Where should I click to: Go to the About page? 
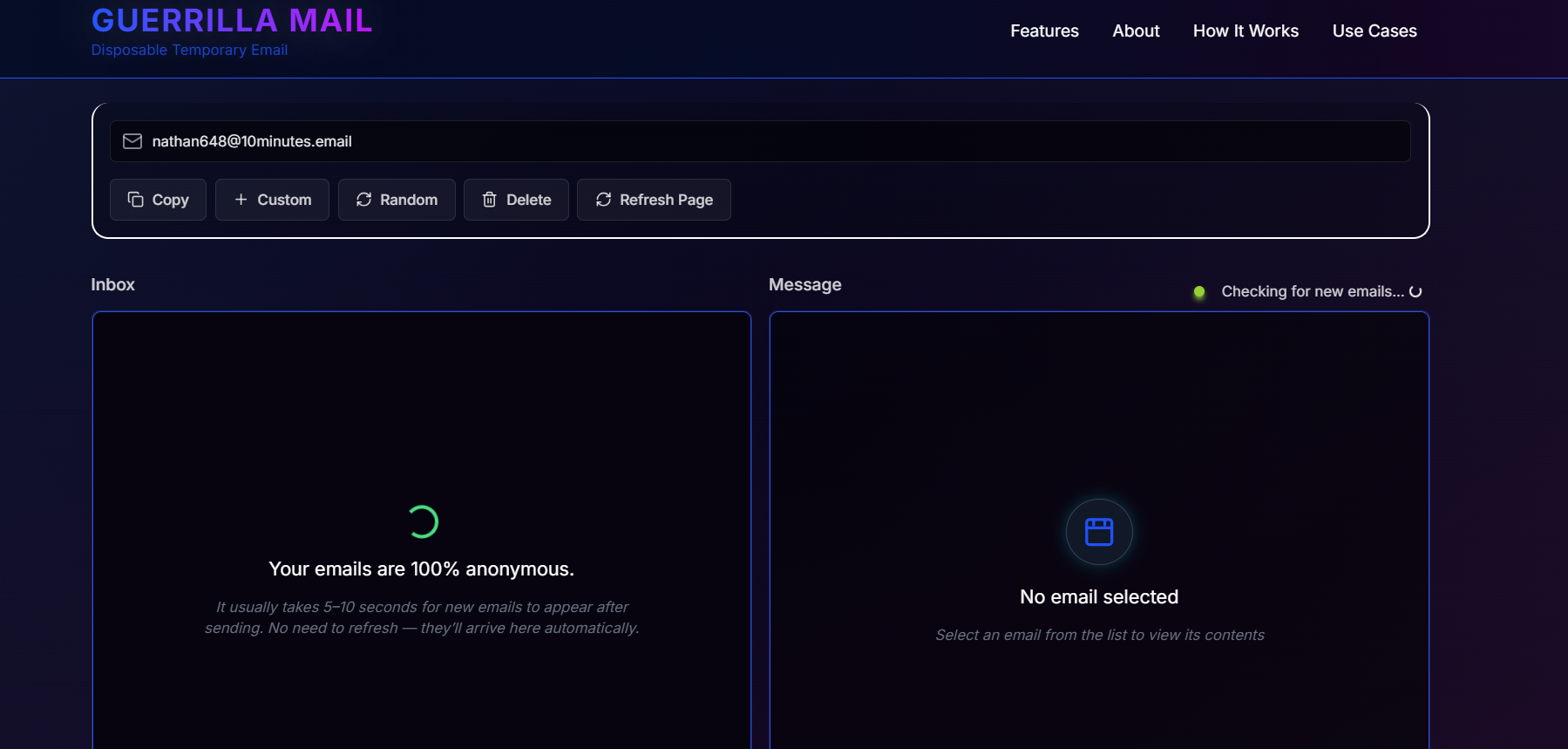point(1136,31)
